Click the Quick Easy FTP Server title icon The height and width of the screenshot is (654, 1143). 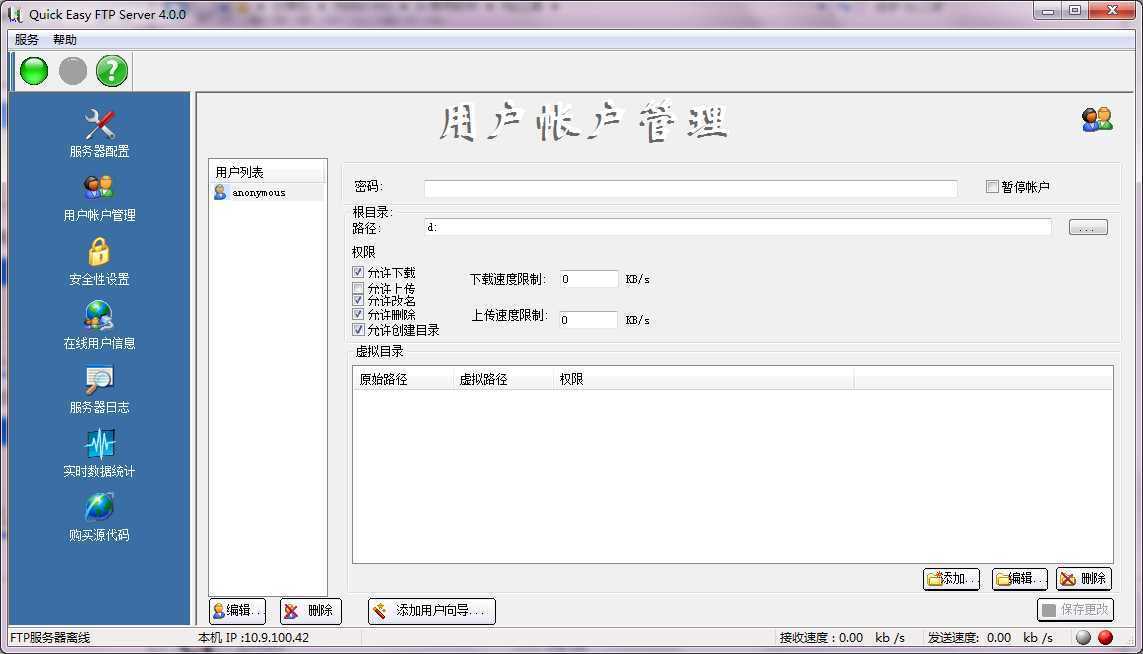click(x=15, y=14)
